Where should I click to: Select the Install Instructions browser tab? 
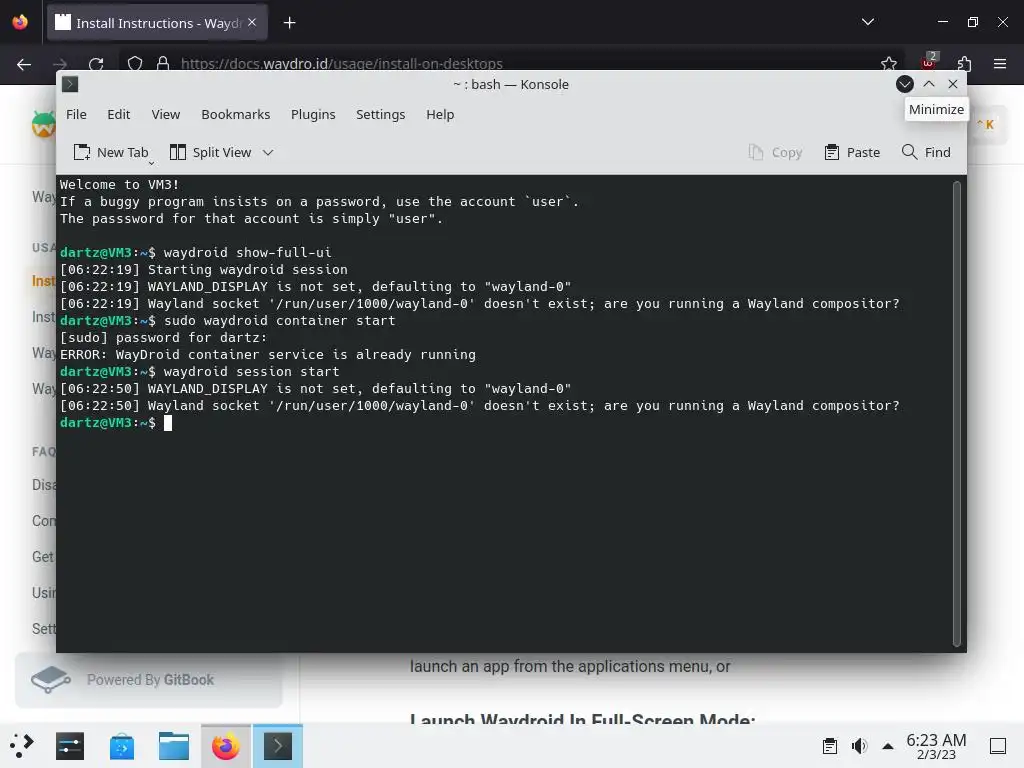[157, 23]
